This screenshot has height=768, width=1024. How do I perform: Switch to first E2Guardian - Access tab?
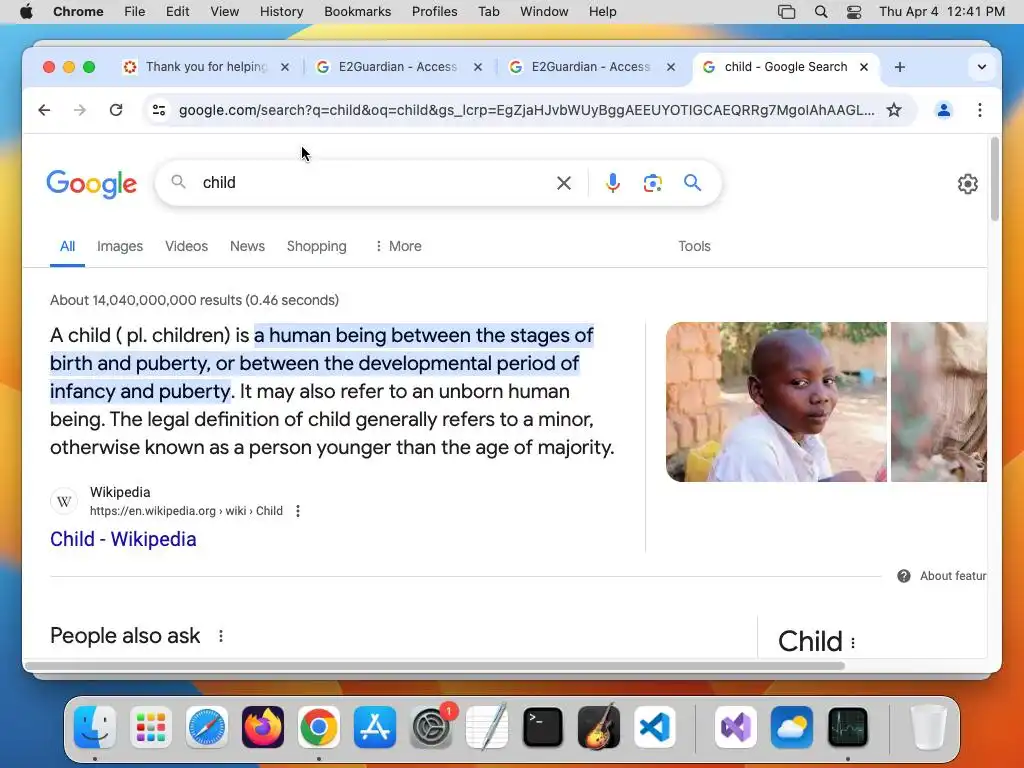pyautogui.click(x=398, y=67)
